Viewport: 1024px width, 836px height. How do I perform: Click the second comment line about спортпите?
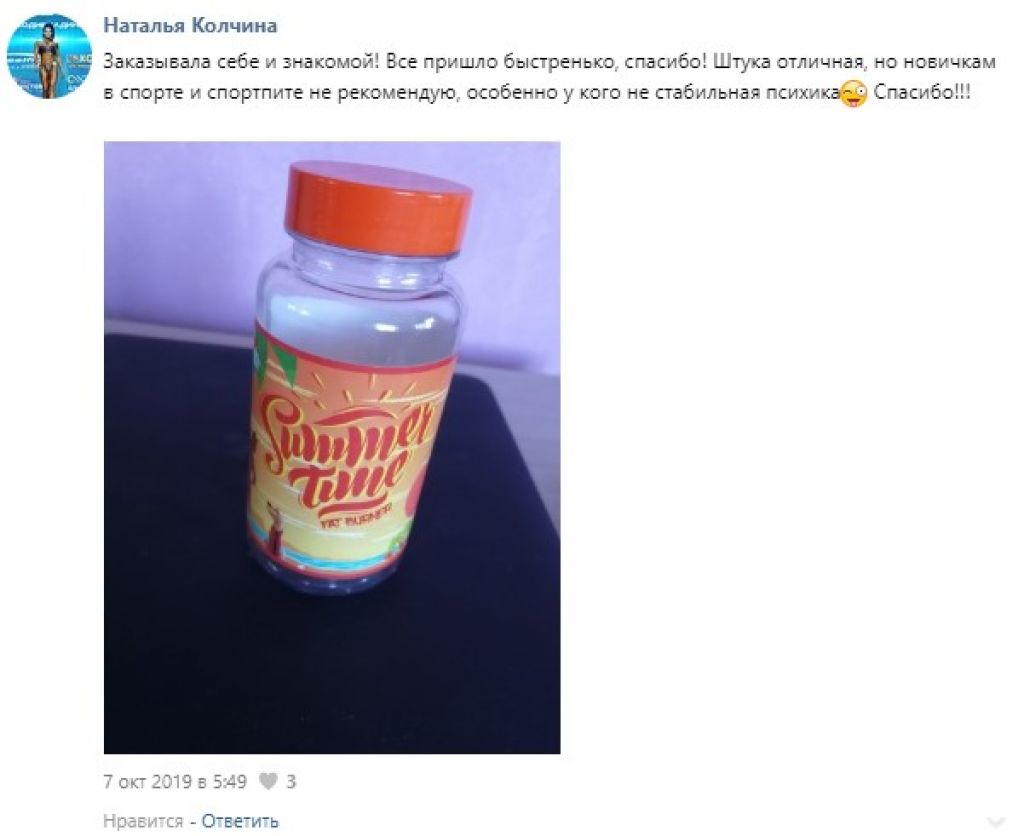[x=471, y=93]
